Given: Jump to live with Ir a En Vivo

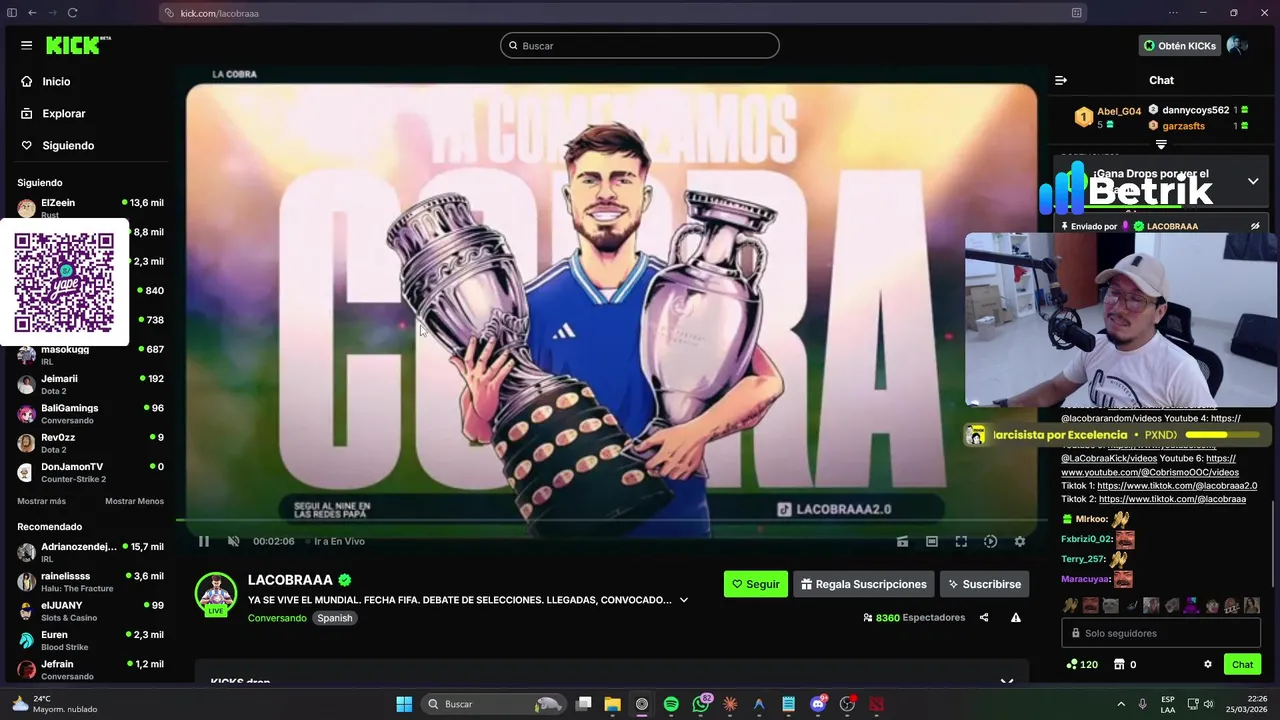Looking at the screenshot, I should (x=339, y=541).
